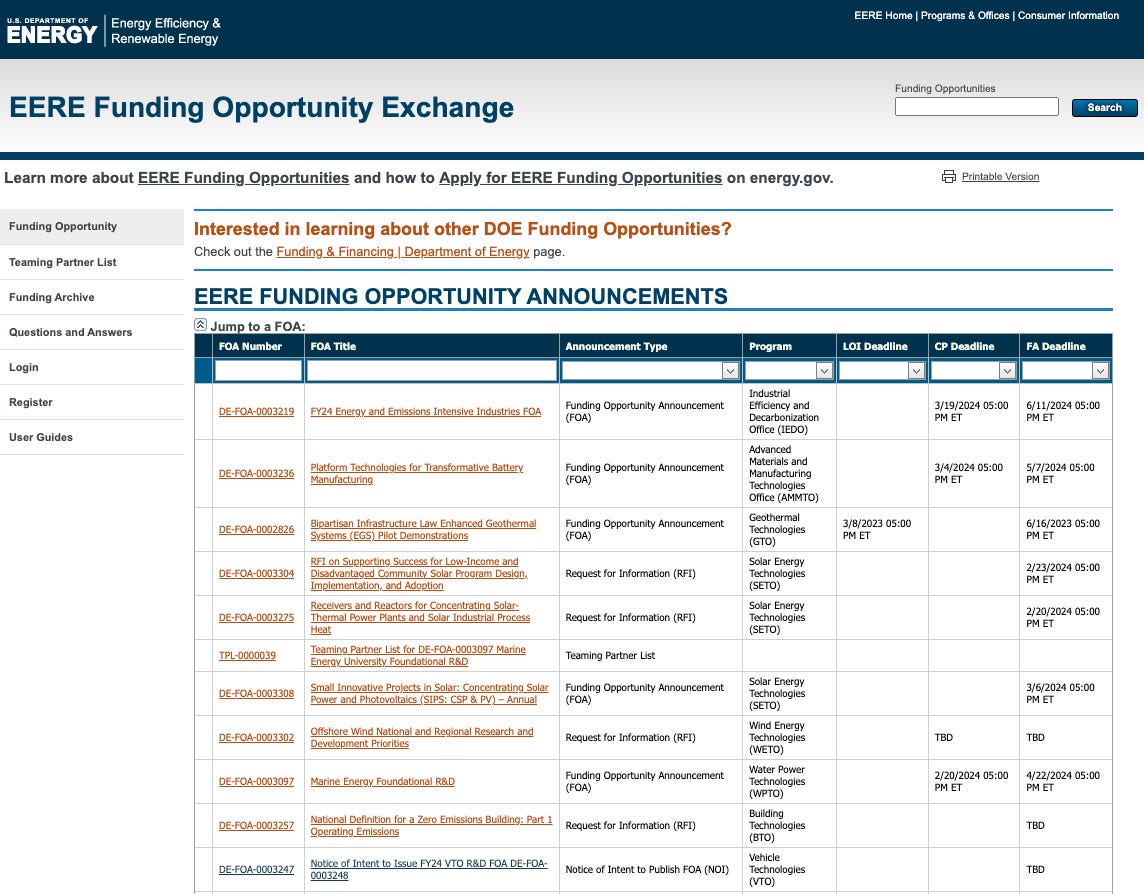Open RFI on Supporting Success for Low-Income link
The image size is (1144, 894).
tap(419, 574)
